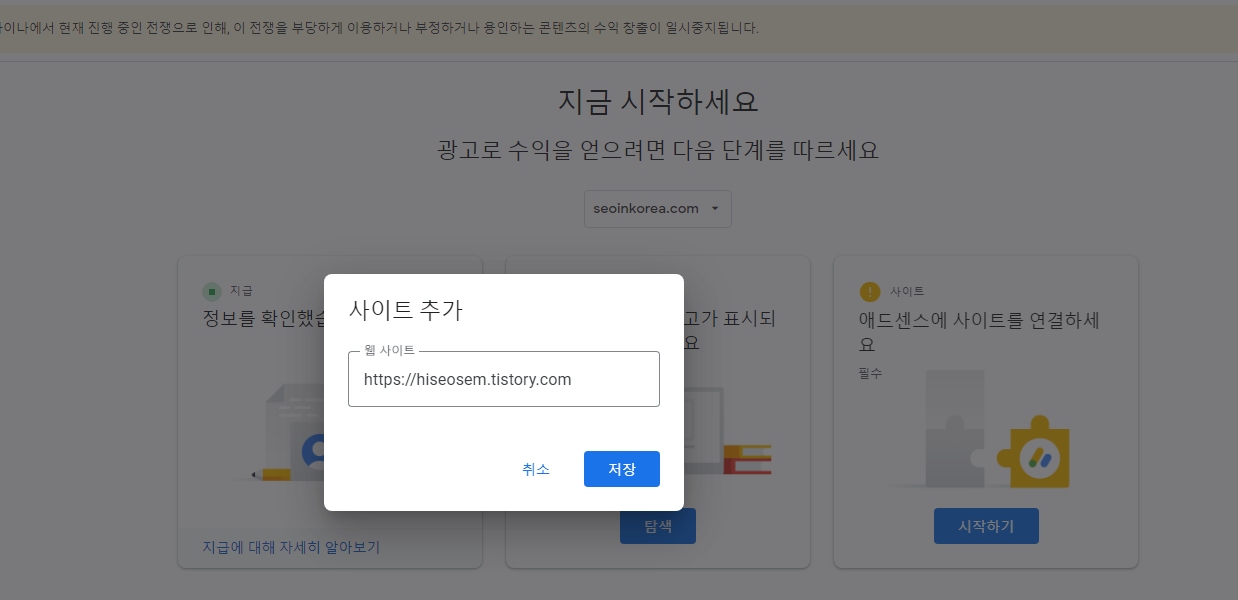The image size is (1238, 600).
Task: Click the war policy notice banner at top
Action: (x=619, y=28)
